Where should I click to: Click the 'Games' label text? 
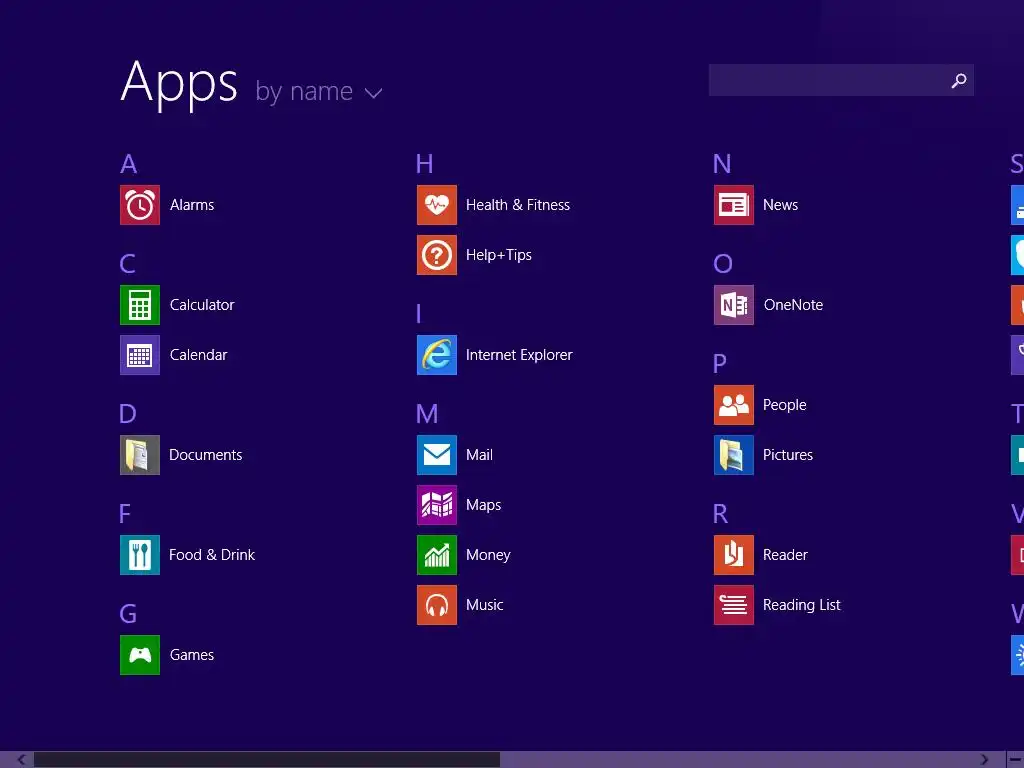[x=192, y=655]
